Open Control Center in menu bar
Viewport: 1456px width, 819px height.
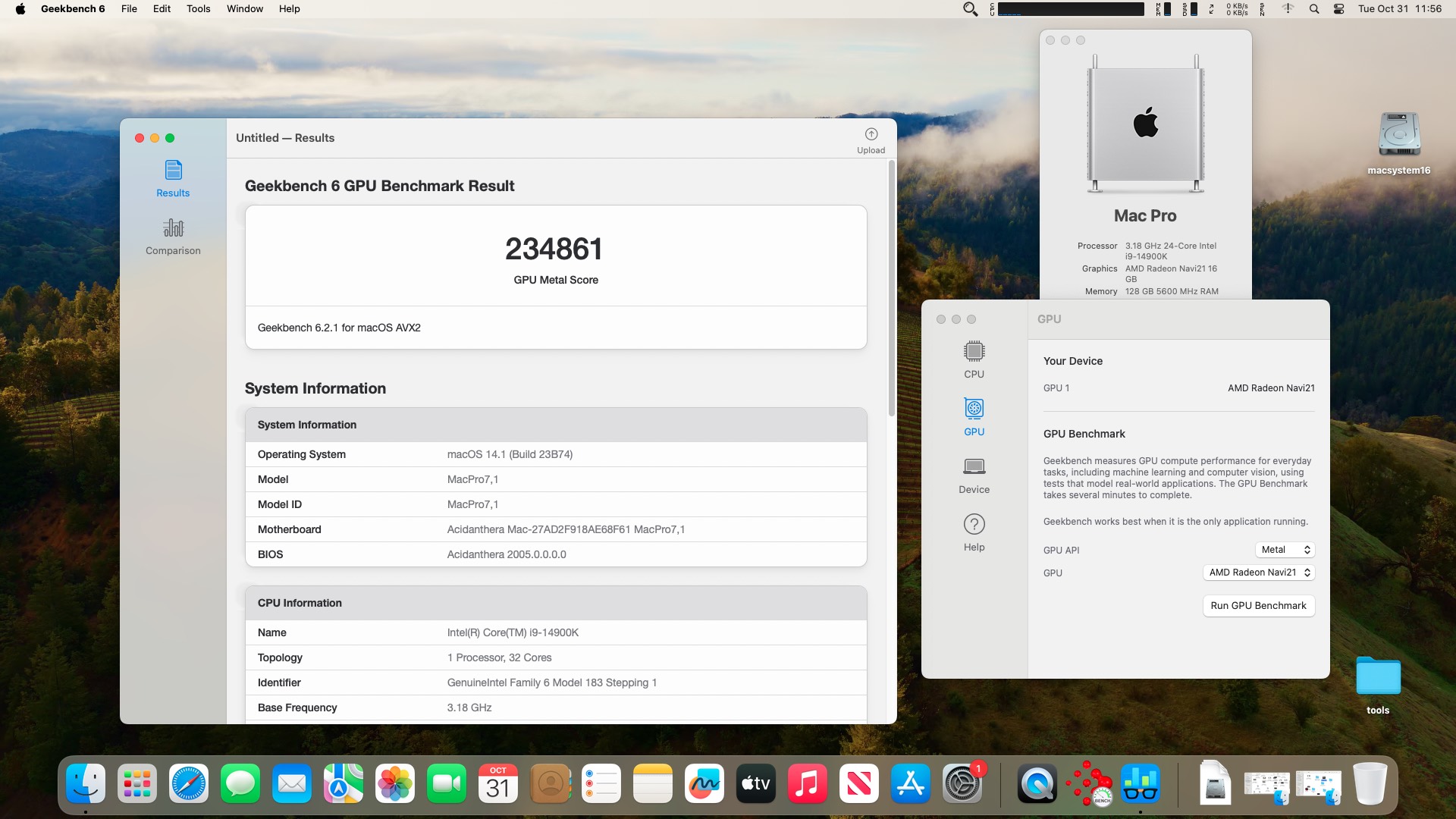1338,9
